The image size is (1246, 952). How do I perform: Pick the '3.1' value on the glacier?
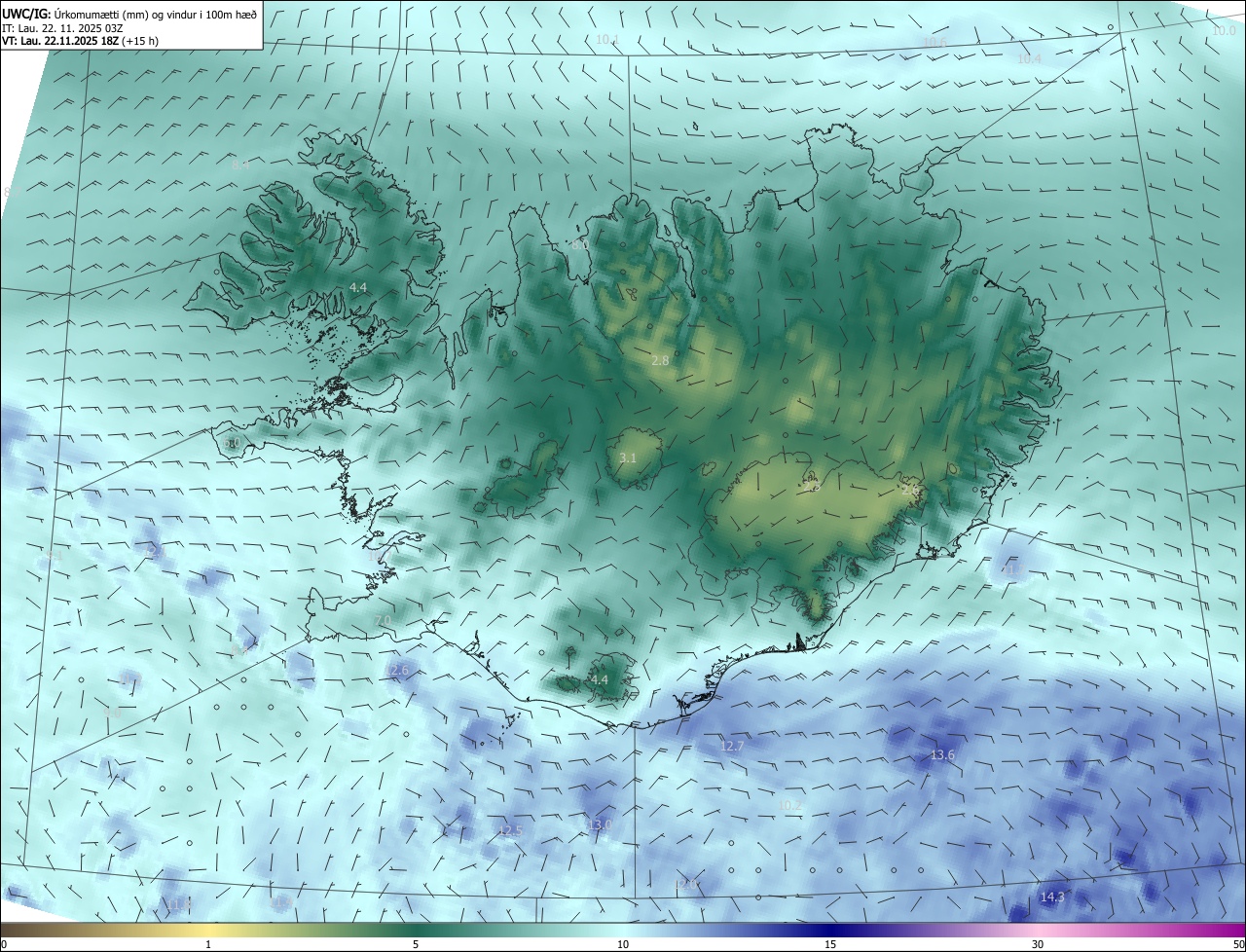coord(628,458)
